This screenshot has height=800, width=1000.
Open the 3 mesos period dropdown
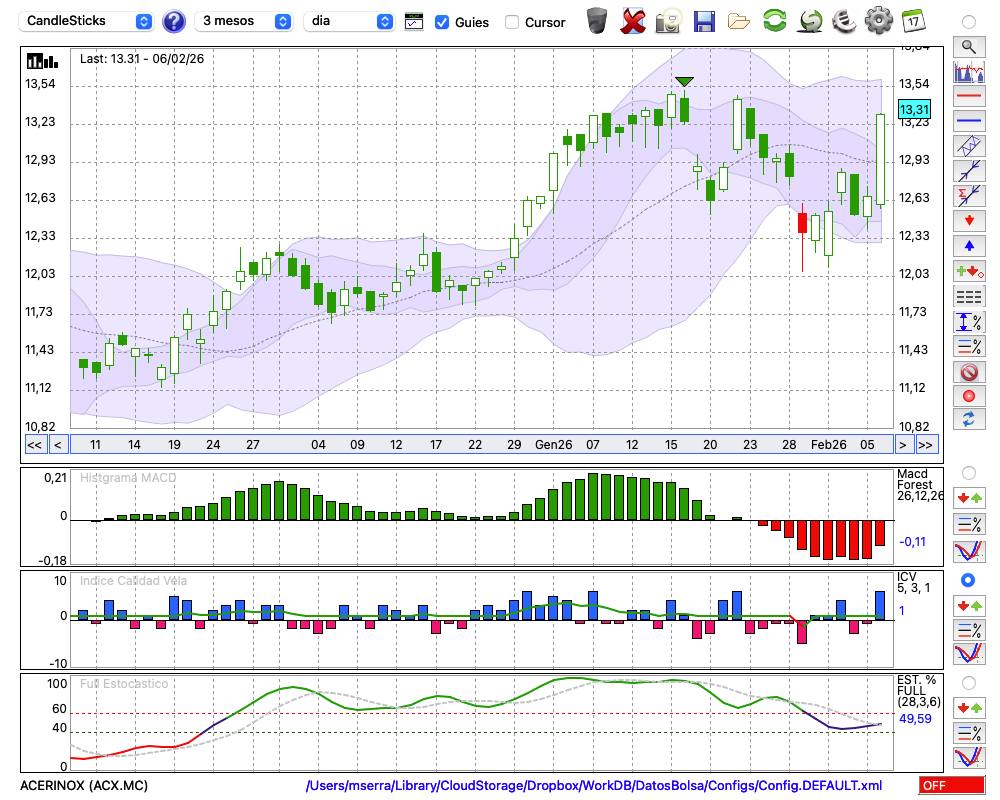245,21
